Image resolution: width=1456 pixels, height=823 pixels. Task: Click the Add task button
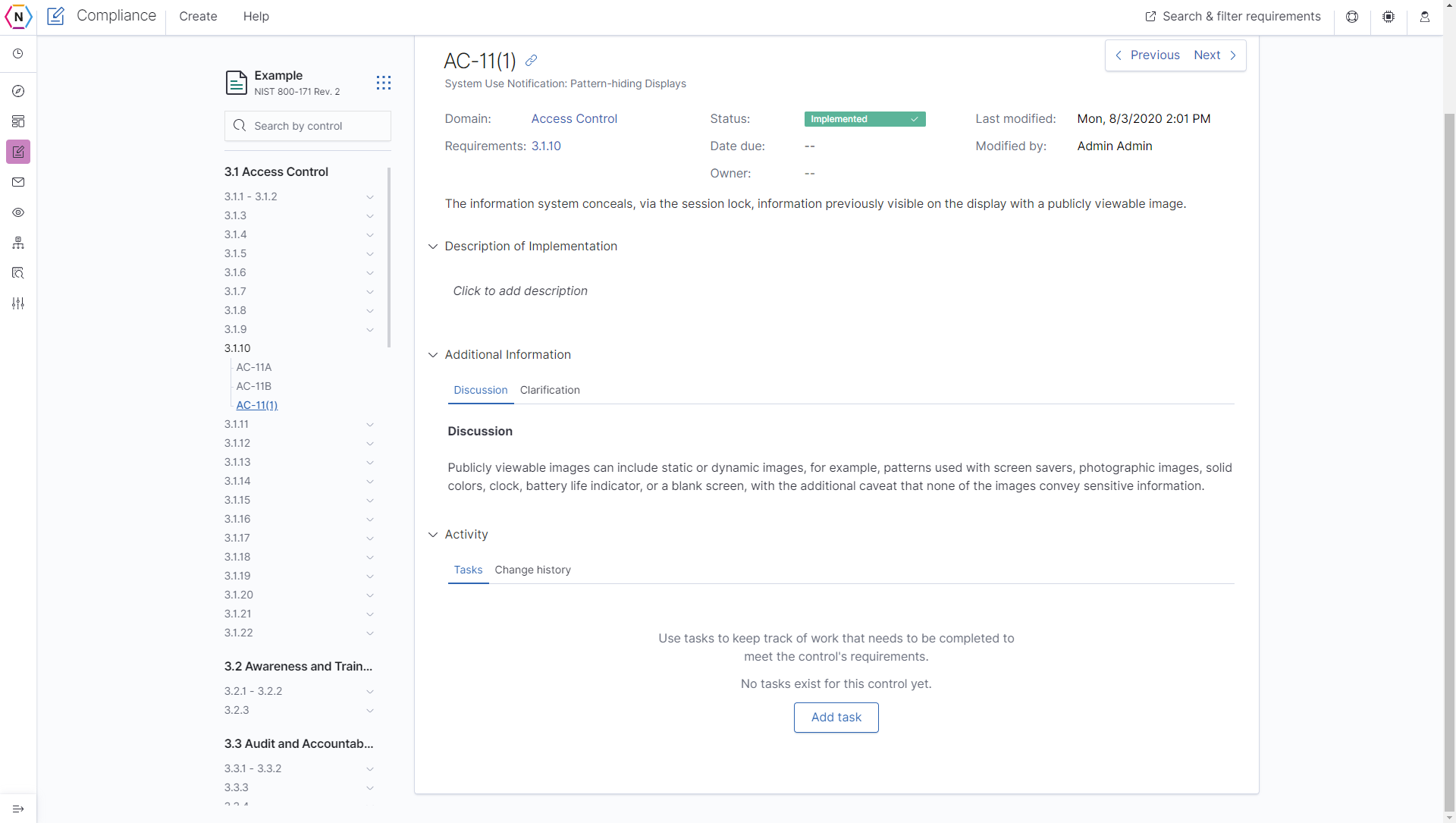pos(836,718)
